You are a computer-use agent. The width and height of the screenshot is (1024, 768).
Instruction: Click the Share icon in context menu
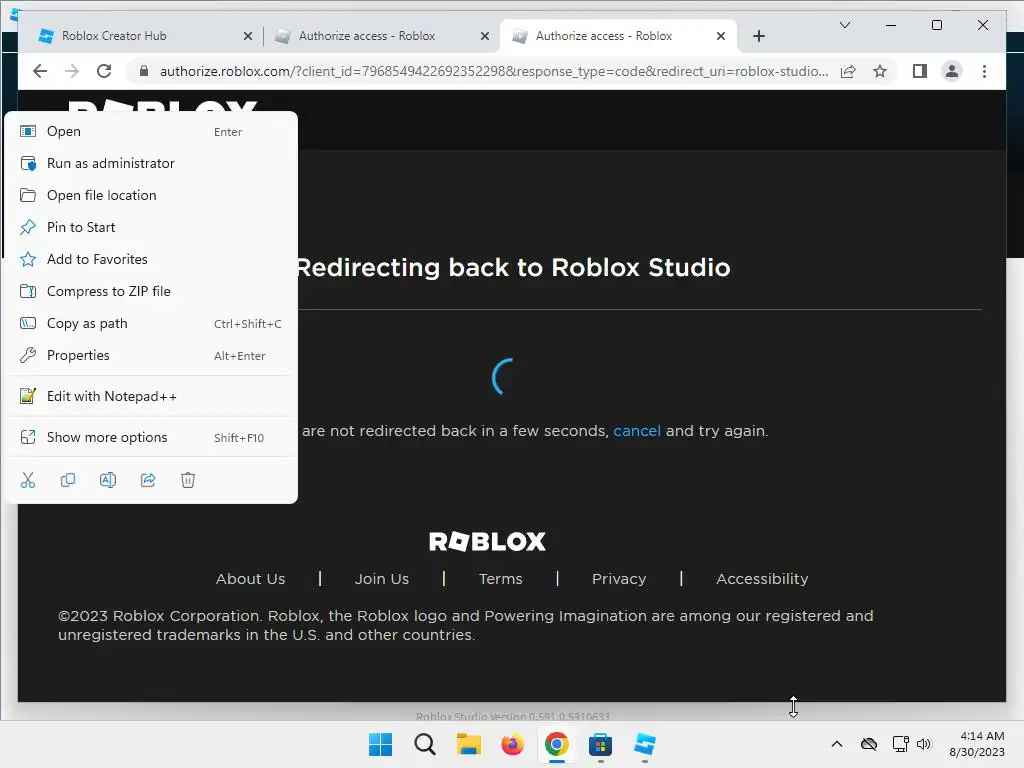tap(148, 481)
